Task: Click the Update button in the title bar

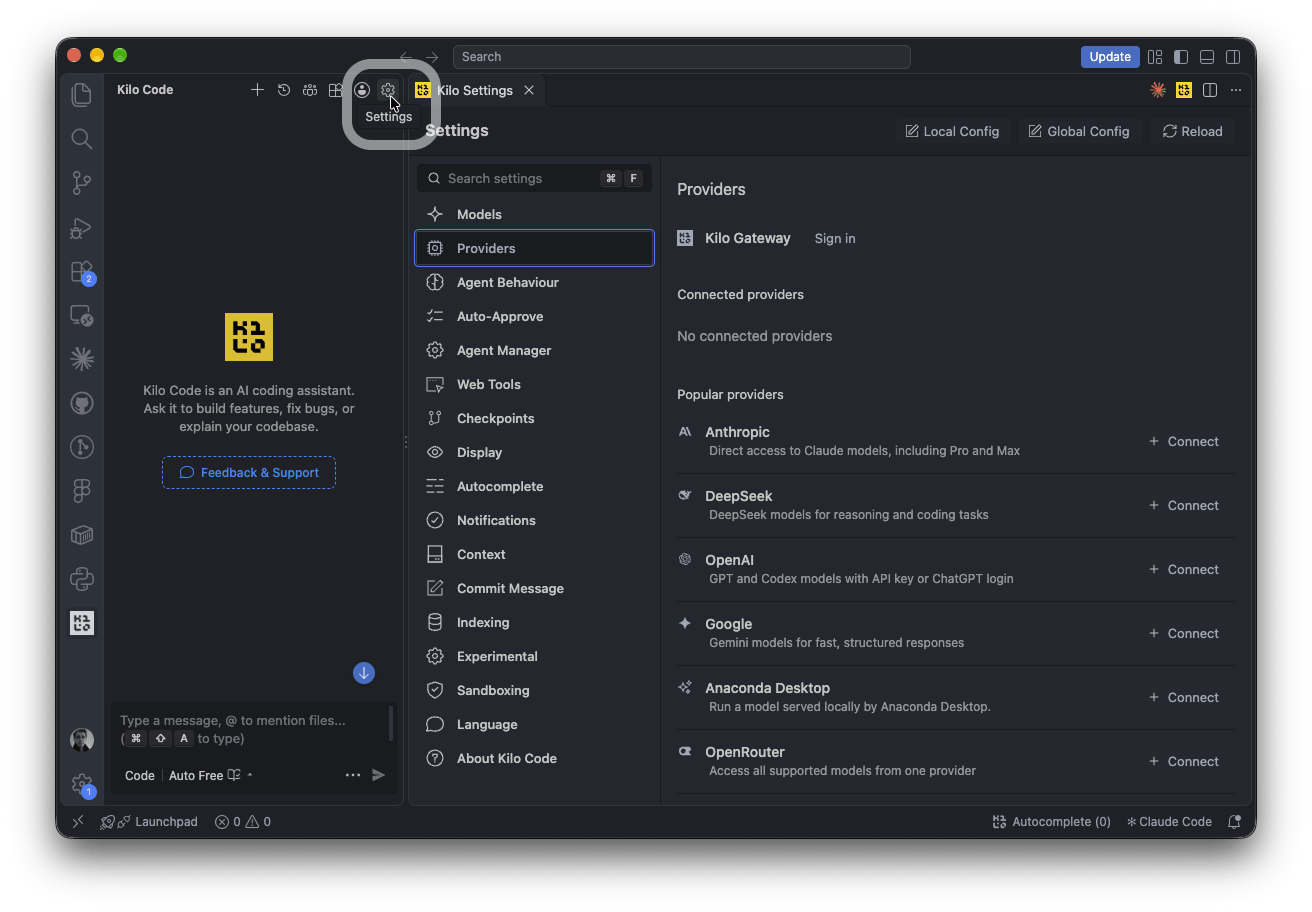Action: click(x=1110, y=57)
